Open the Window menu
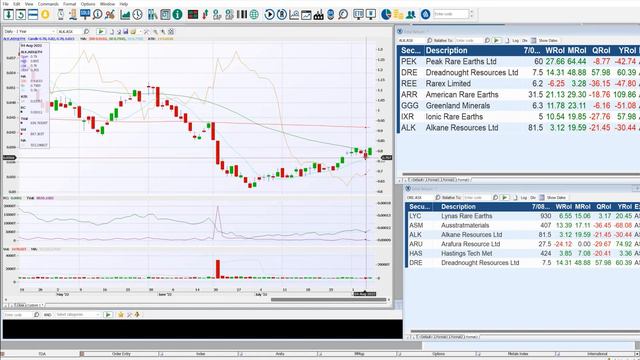The image size is (640, 360). (107, 4)
